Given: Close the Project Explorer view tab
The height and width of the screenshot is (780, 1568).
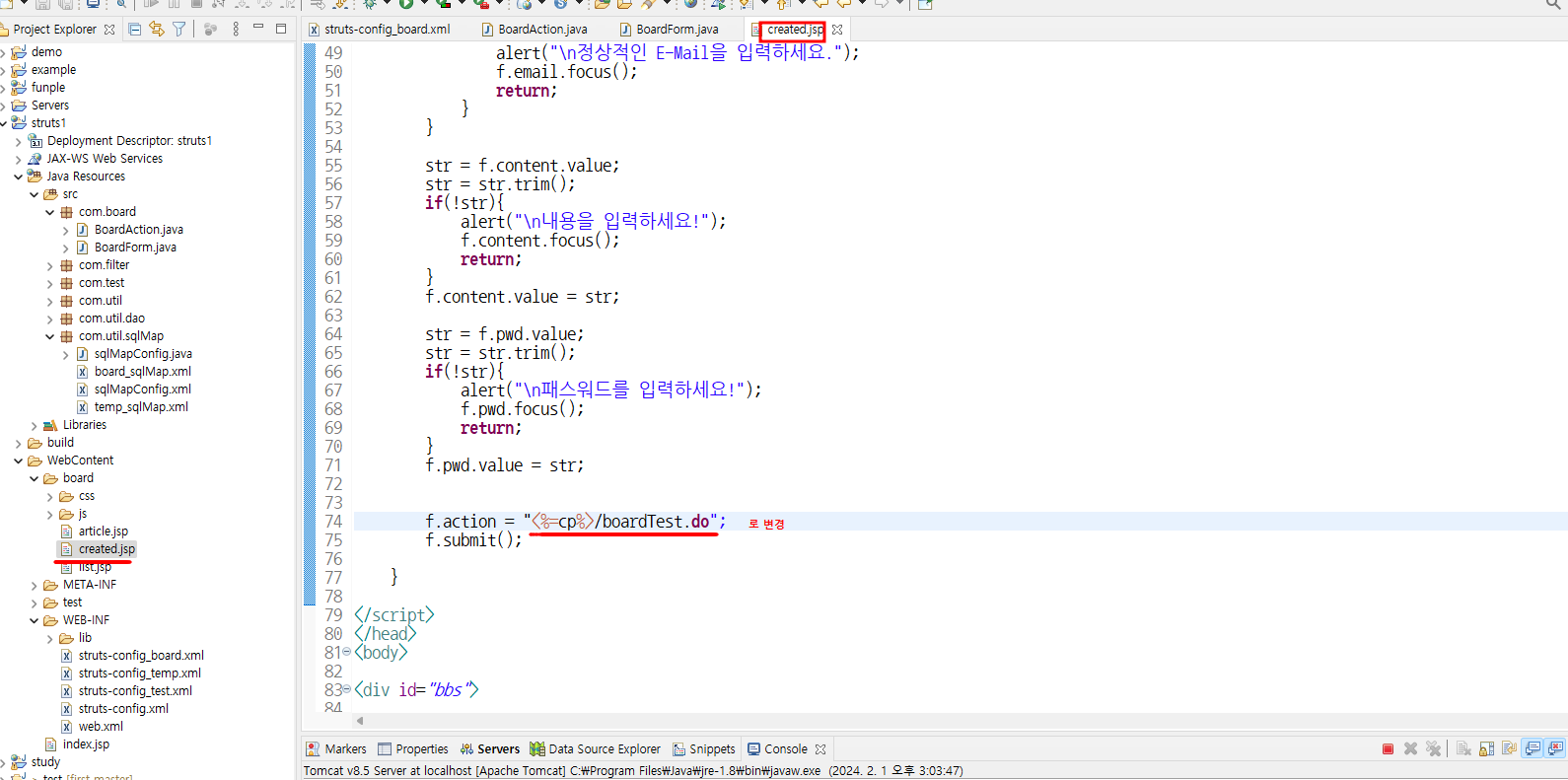Looking at the screenshot, I should (x=109, y=30).
